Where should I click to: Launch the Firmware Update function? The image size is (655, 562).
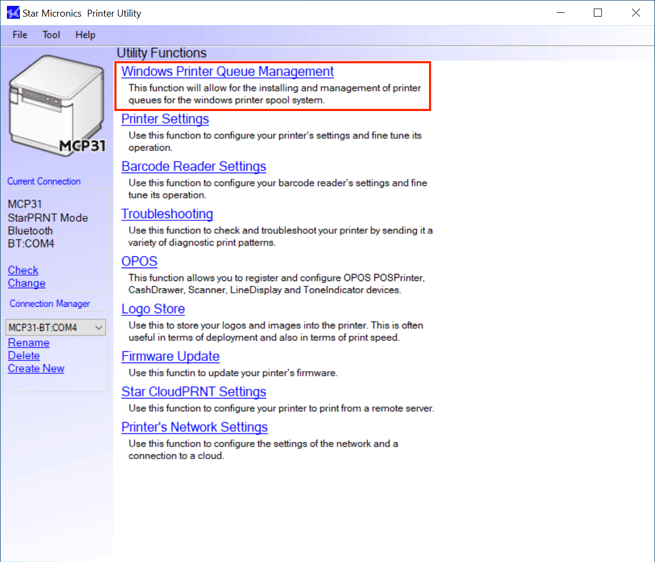point(170,357)
